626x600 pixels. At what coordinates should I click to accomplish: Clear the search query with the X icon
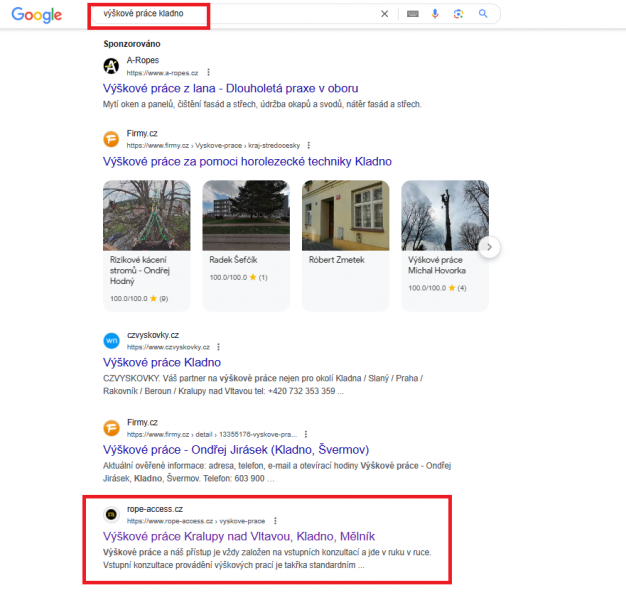click(384, 14)
